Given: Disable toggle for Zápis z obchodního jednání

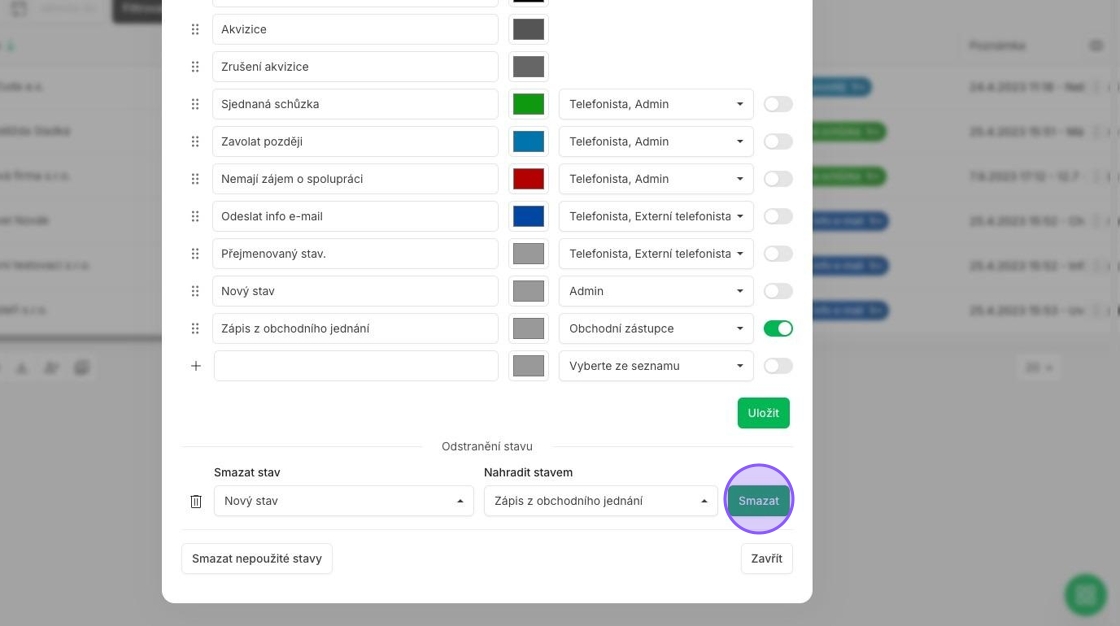Looking at the screenshot, I should 777,328.
